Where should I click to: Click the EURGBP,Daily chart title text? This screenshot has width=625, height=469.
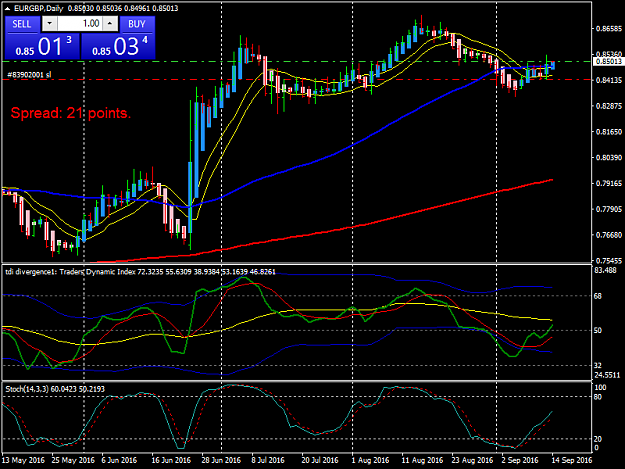tap(39, 8)
